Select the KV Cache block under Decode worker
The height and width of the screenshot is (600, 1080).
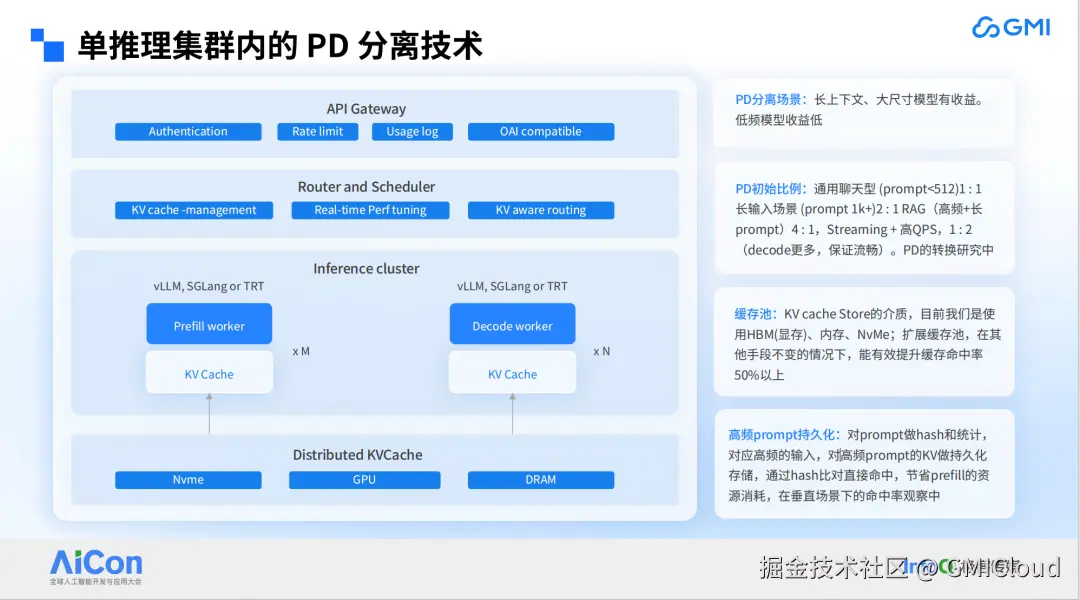point(512,371)
